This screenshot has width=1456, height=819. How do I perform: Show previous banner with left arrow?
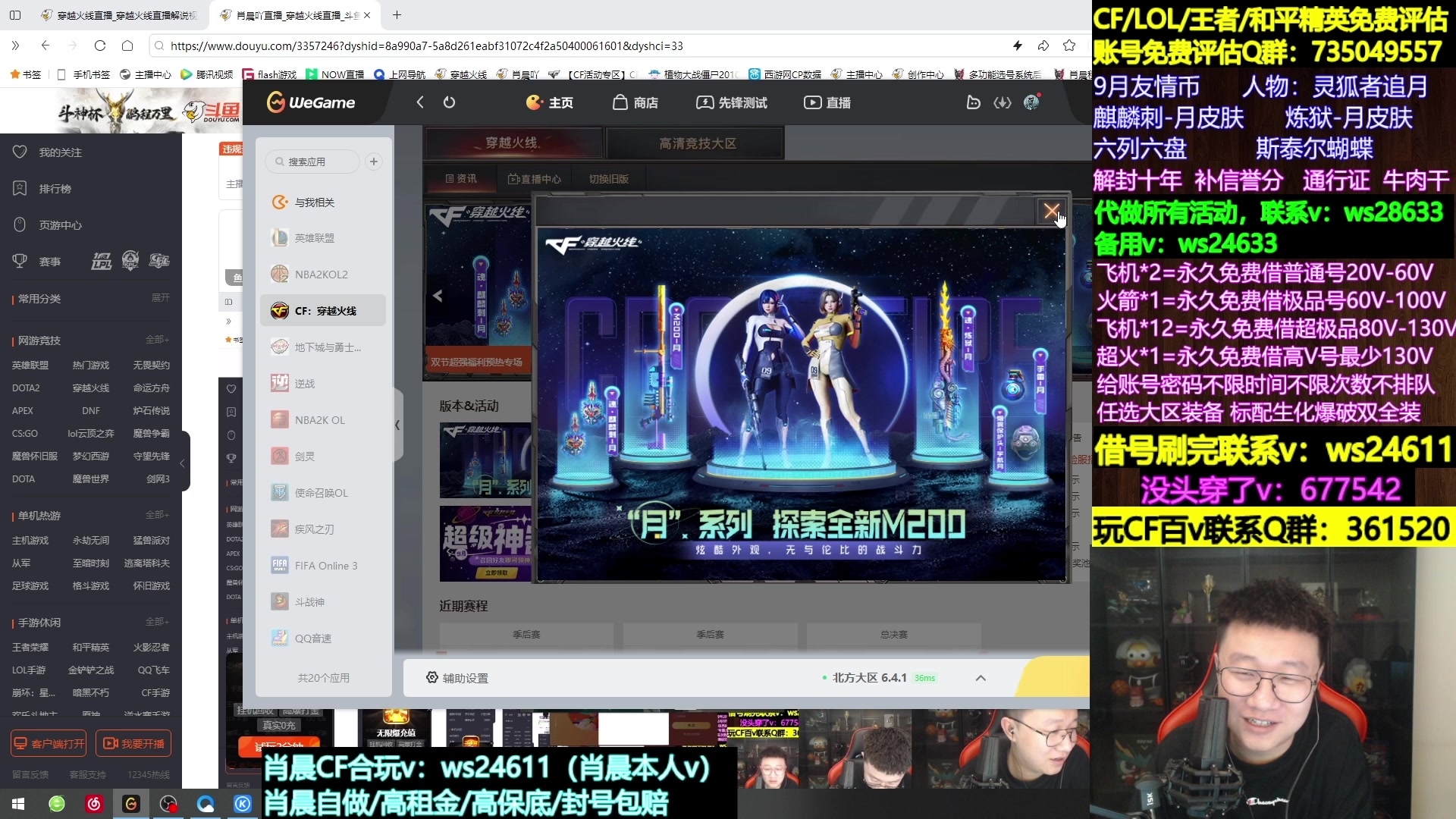tap(438, 296)
